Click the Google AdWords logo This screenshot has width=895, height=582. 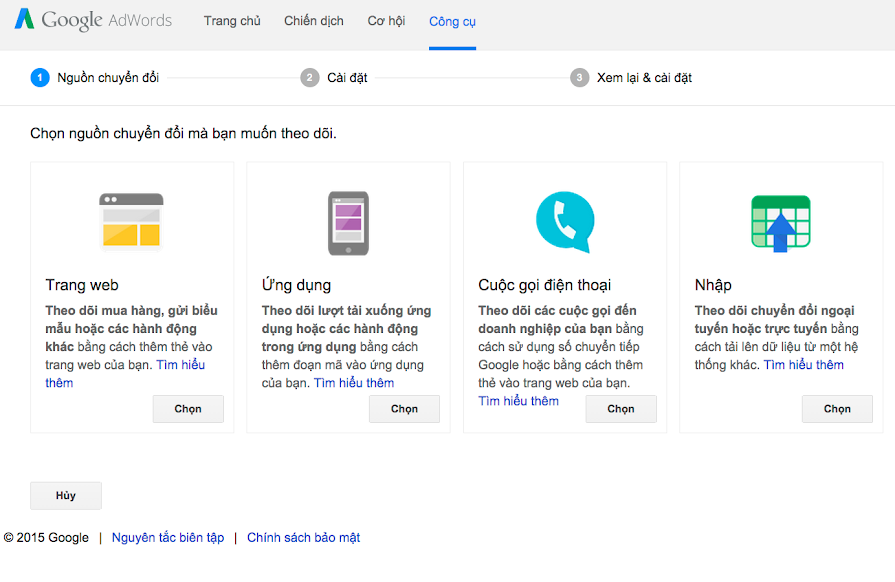[x=93, y=20]
